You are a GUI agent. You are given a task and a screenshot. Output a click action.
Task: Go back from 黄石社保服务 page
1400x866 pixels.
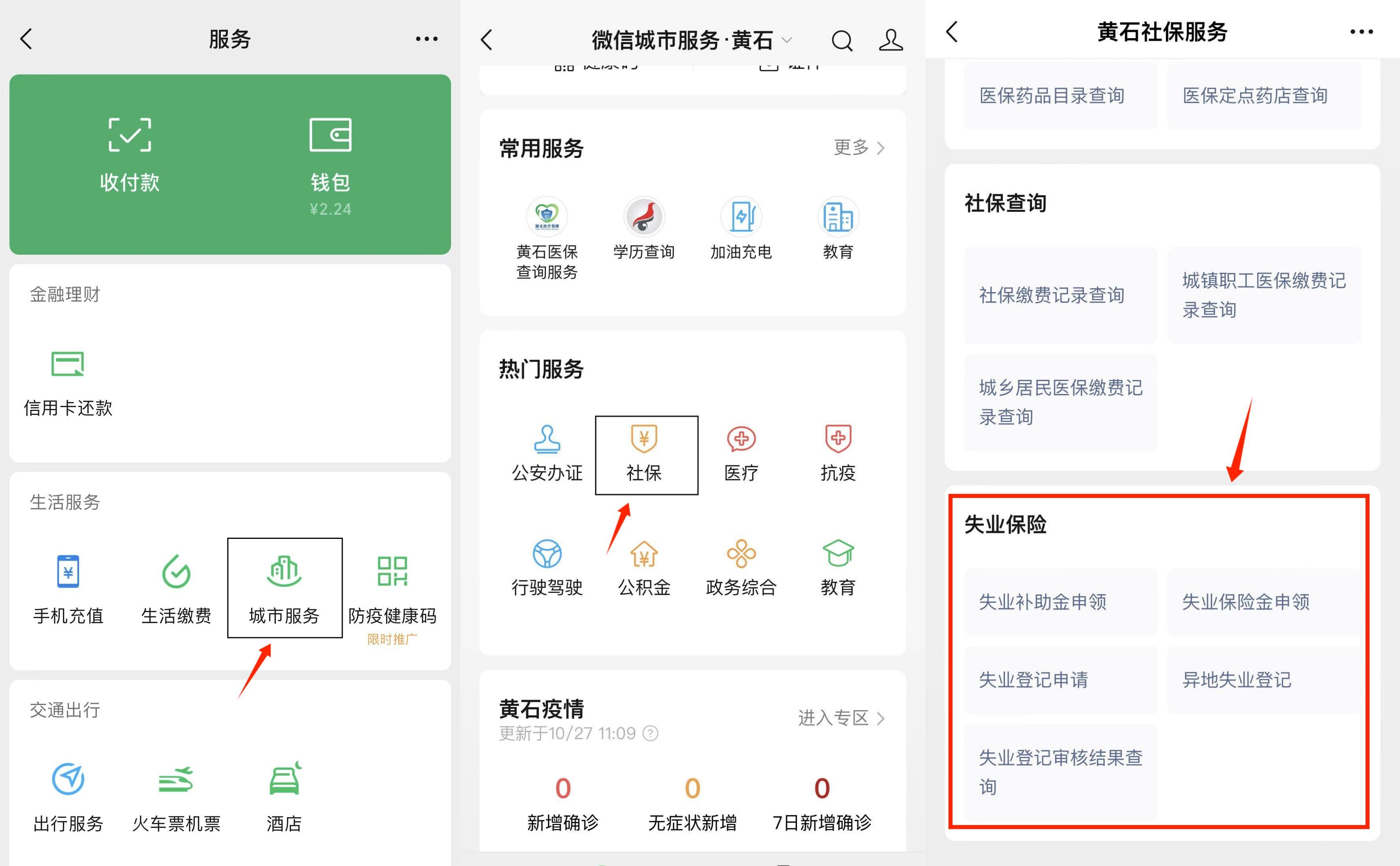pos(952,32)
